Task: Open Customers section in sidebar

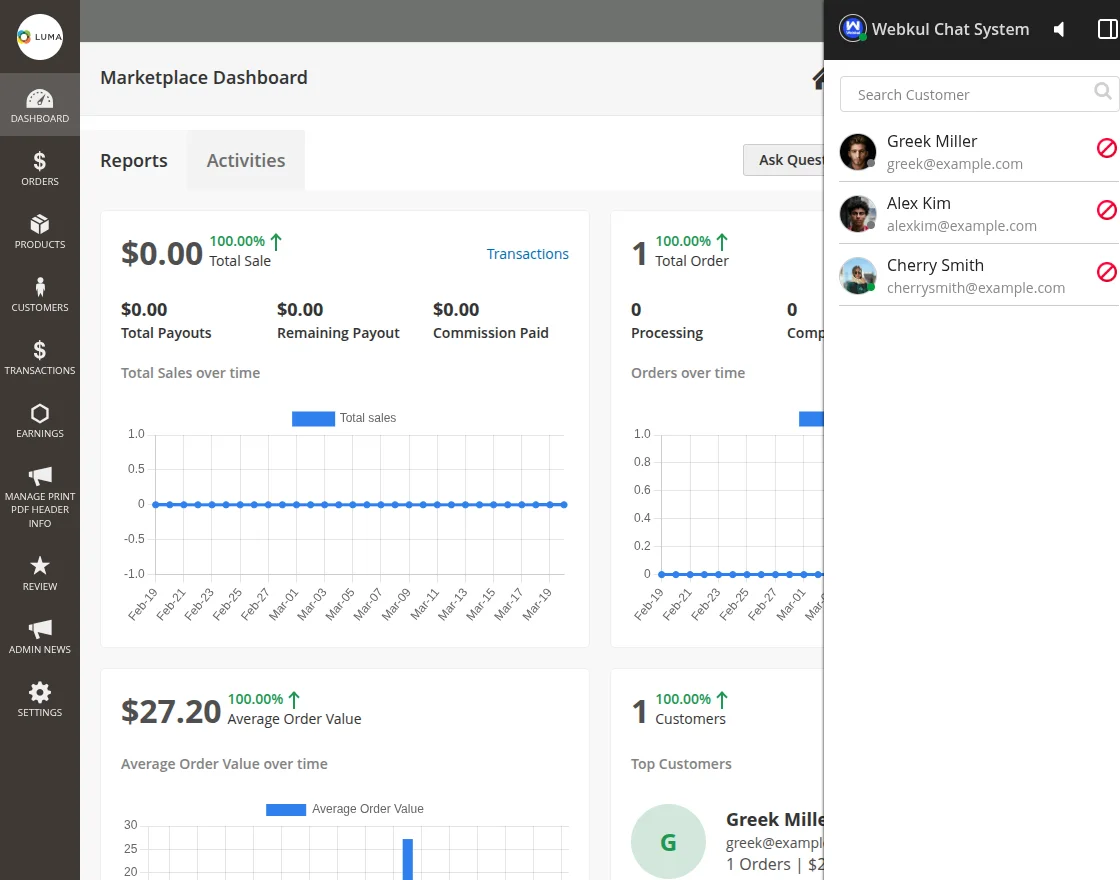Action: 40,294
